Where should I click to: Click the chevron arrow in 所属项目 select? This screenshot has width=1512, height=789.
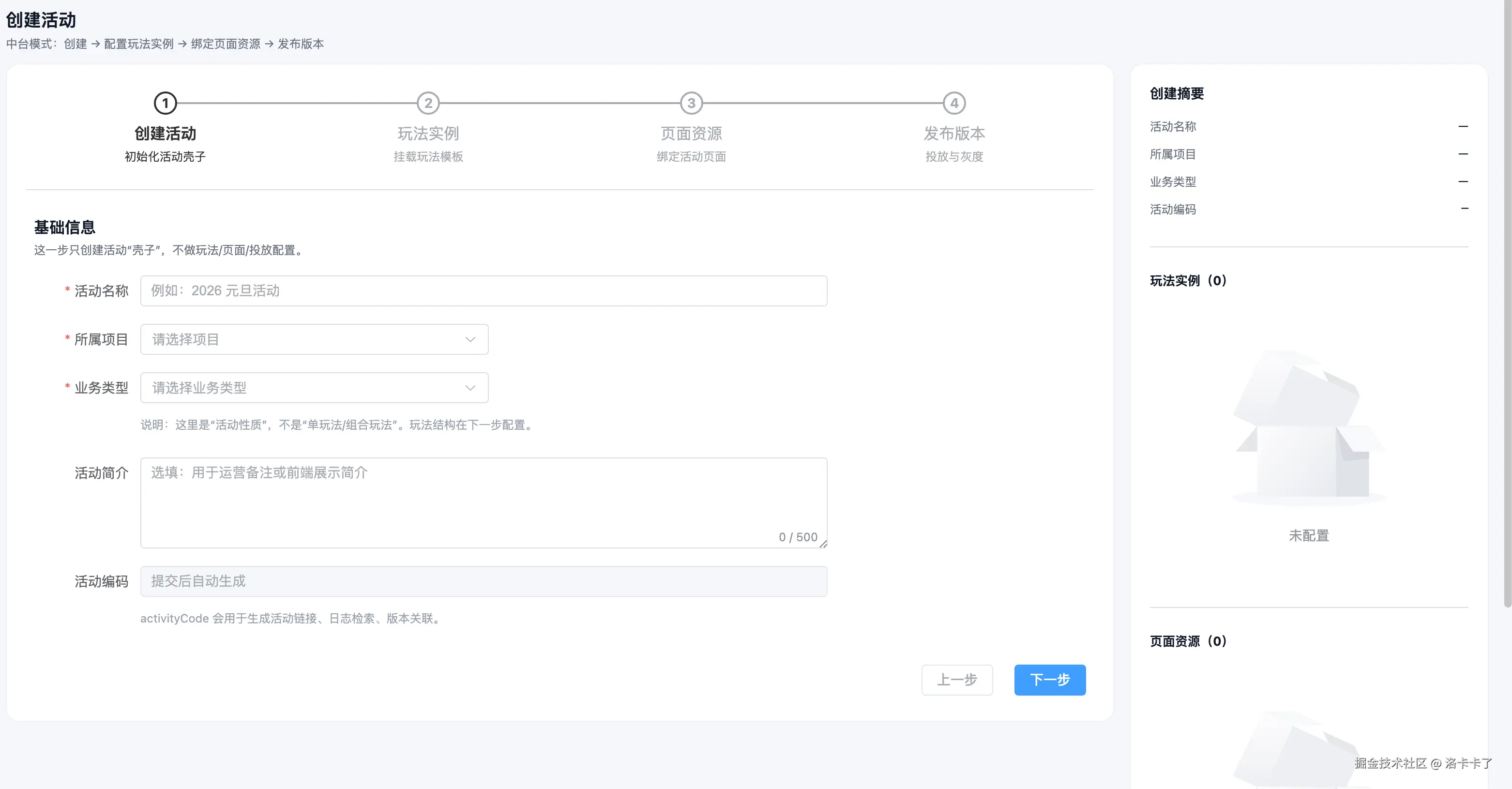pyautogui.click(x=470, y=339)
